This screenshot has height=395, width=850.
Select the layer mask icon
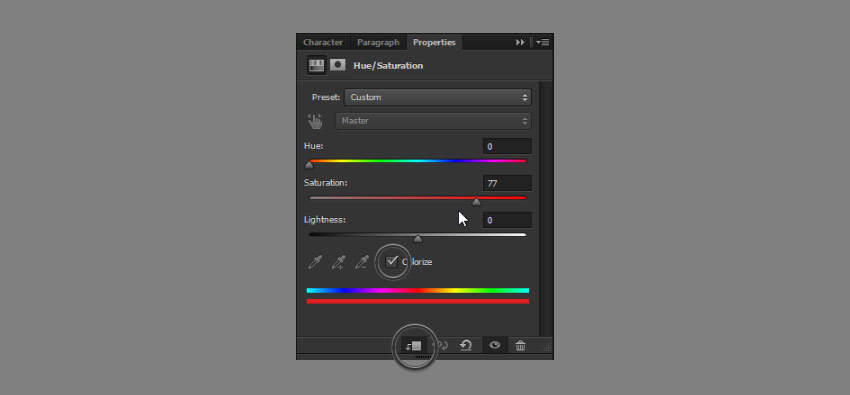pyautogui.click(x=338, y=65)
